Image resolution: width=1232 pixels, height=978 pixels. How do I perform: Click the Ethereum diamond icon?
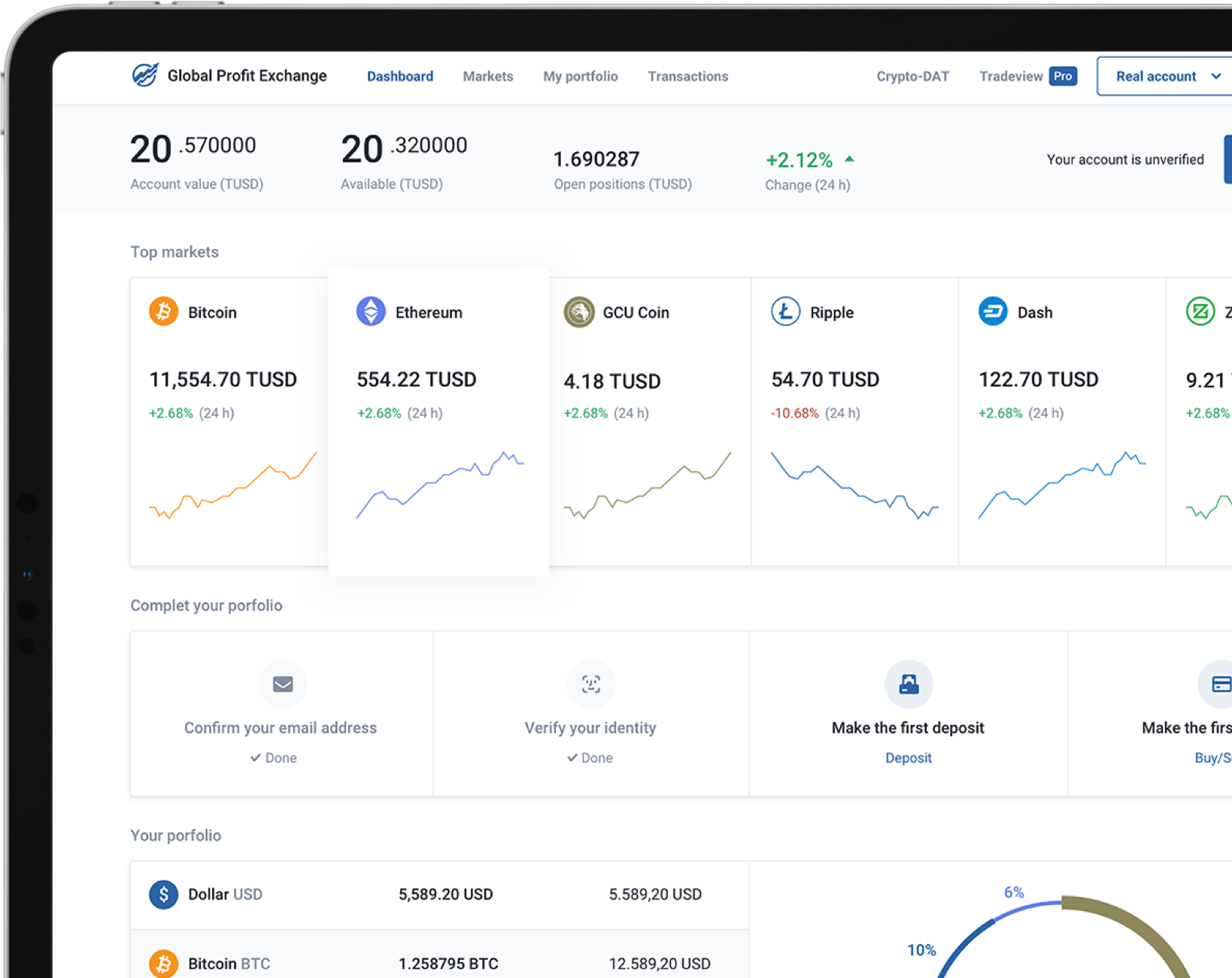coord(371,311)
